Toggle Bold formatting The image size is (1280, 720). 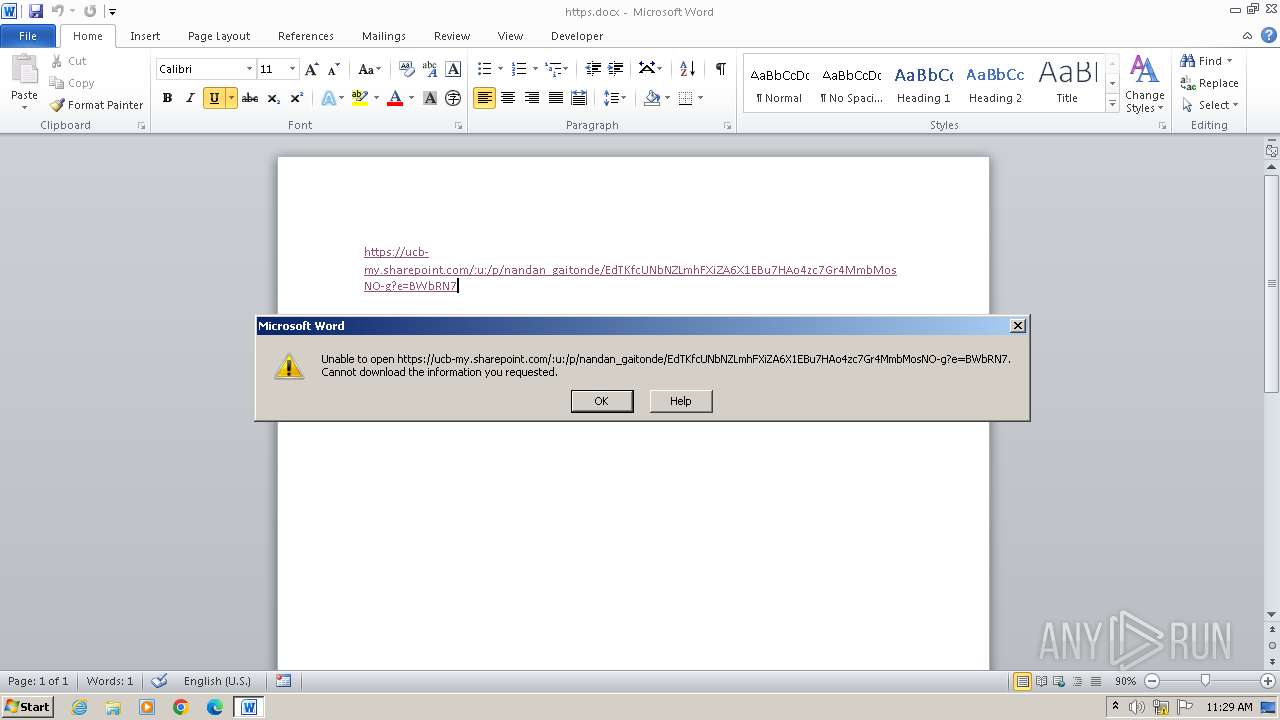pos(167,98)
